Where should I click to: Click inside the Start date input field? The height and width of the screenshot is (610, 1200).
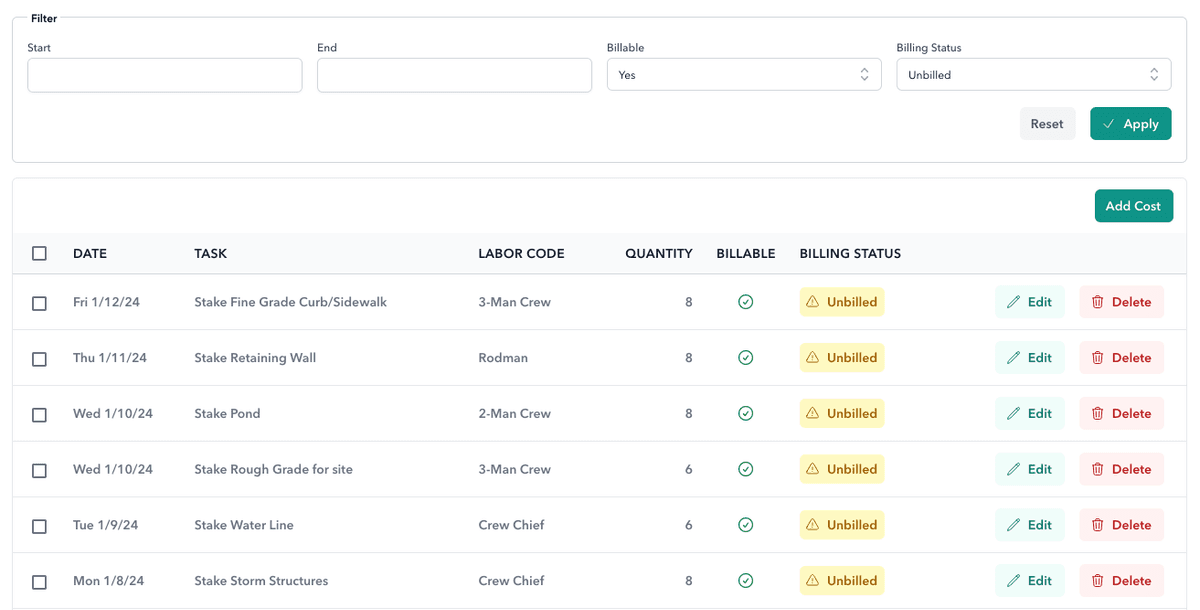[x=164, y=74]
